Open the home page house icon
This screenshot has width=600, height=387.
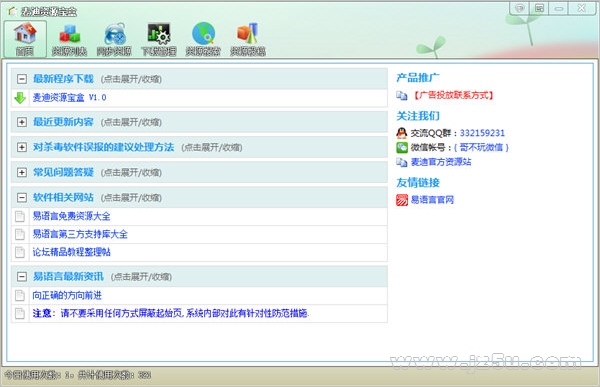(25, 33)
